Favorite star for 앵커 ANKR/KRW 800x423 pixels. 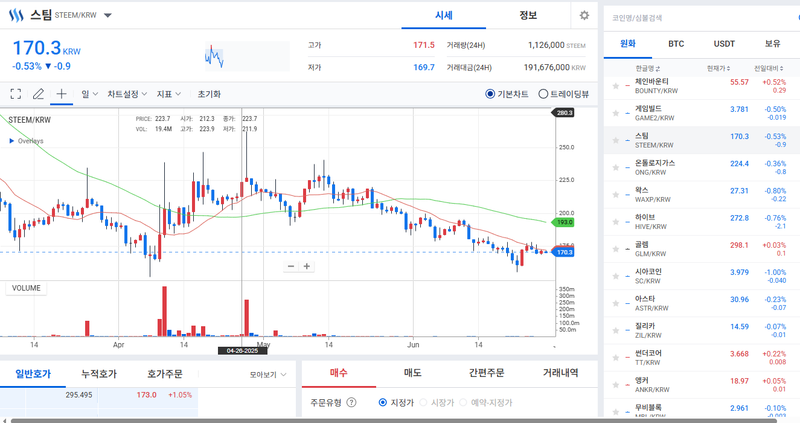616,385
